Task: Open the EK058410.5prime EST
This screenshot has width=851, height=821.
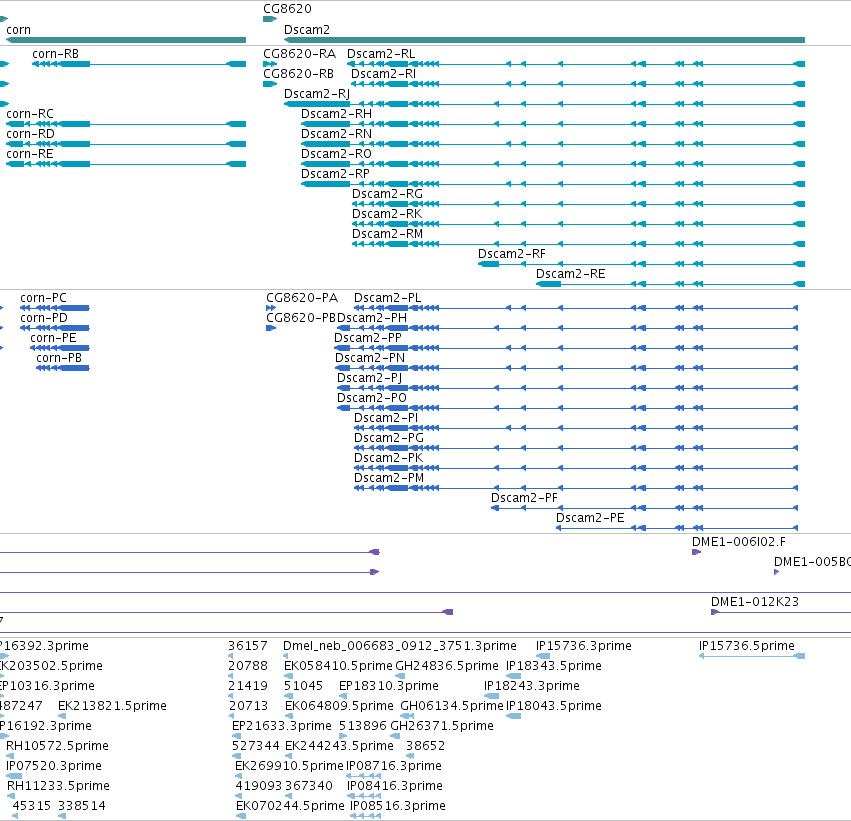Action: (x=288, y=676)
